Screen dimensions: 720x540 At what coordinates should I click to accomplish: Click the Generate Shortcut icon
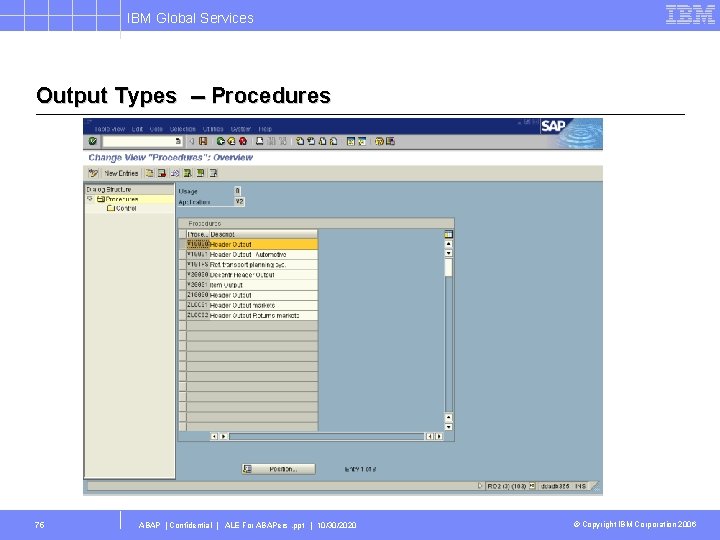(x=362, y=141)
